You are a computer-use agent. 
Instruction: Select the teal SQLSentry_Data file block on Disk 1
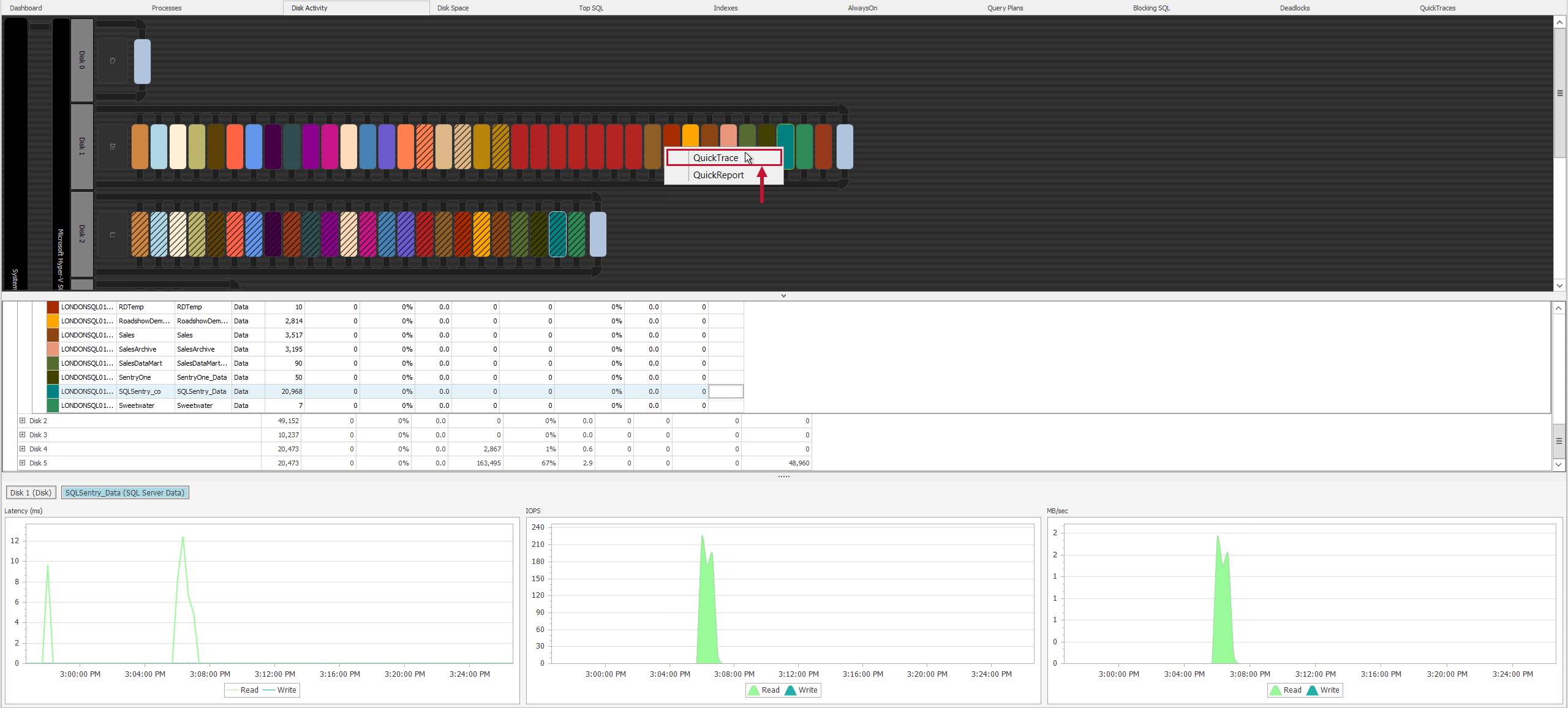(786, 147)
